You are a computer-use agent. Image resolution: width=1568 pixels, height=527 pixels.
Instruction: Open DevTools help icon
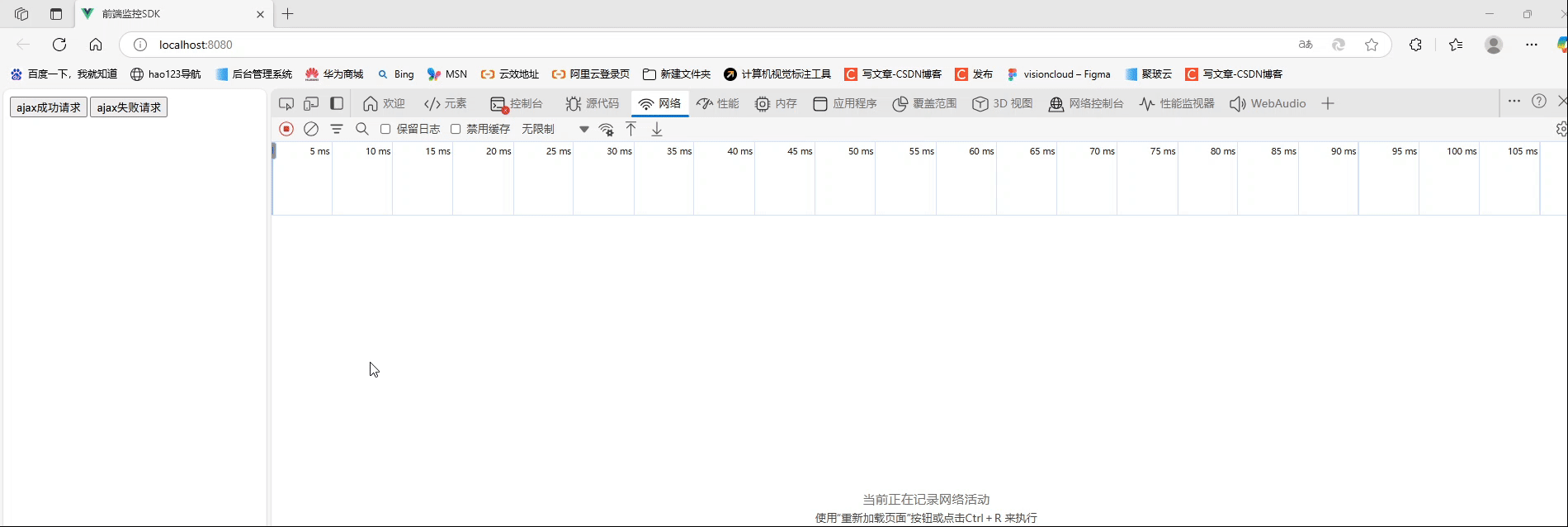click(x=1539, y=101)
